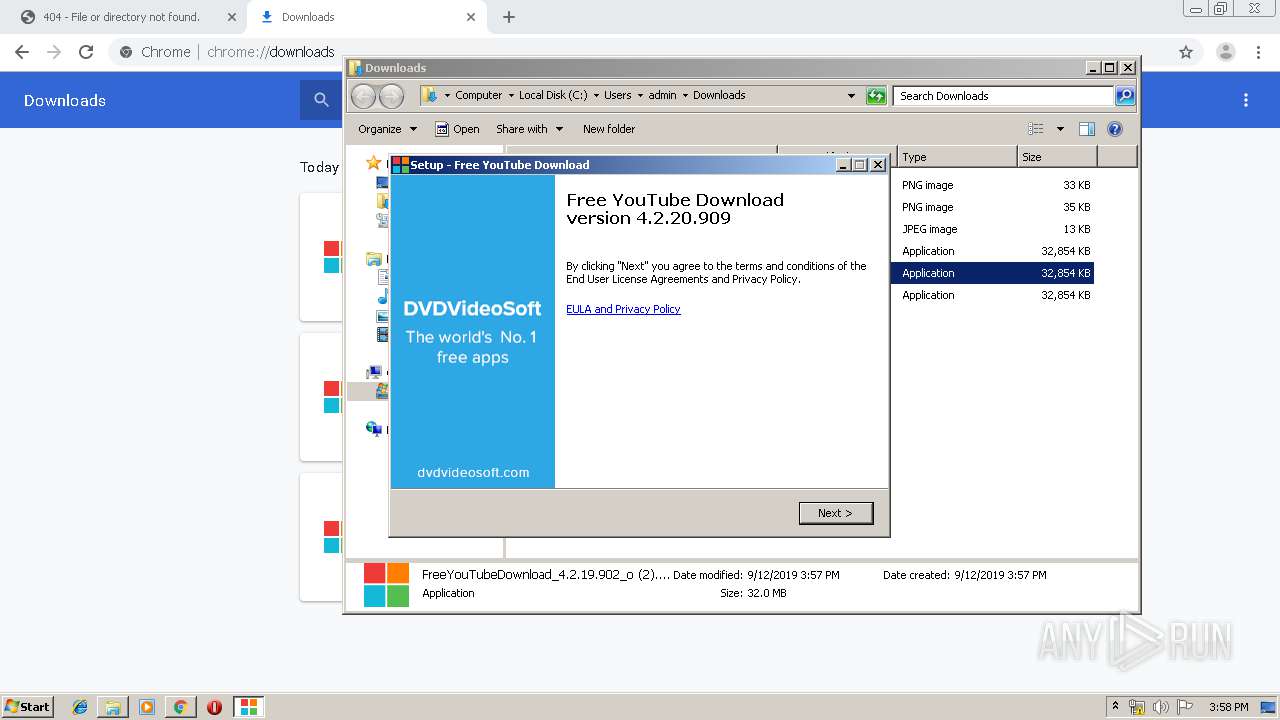This screenshot has height=720, width=1280.
Task: Expand the arrow before Computer in breadcrumb
Action: [447, 96]
